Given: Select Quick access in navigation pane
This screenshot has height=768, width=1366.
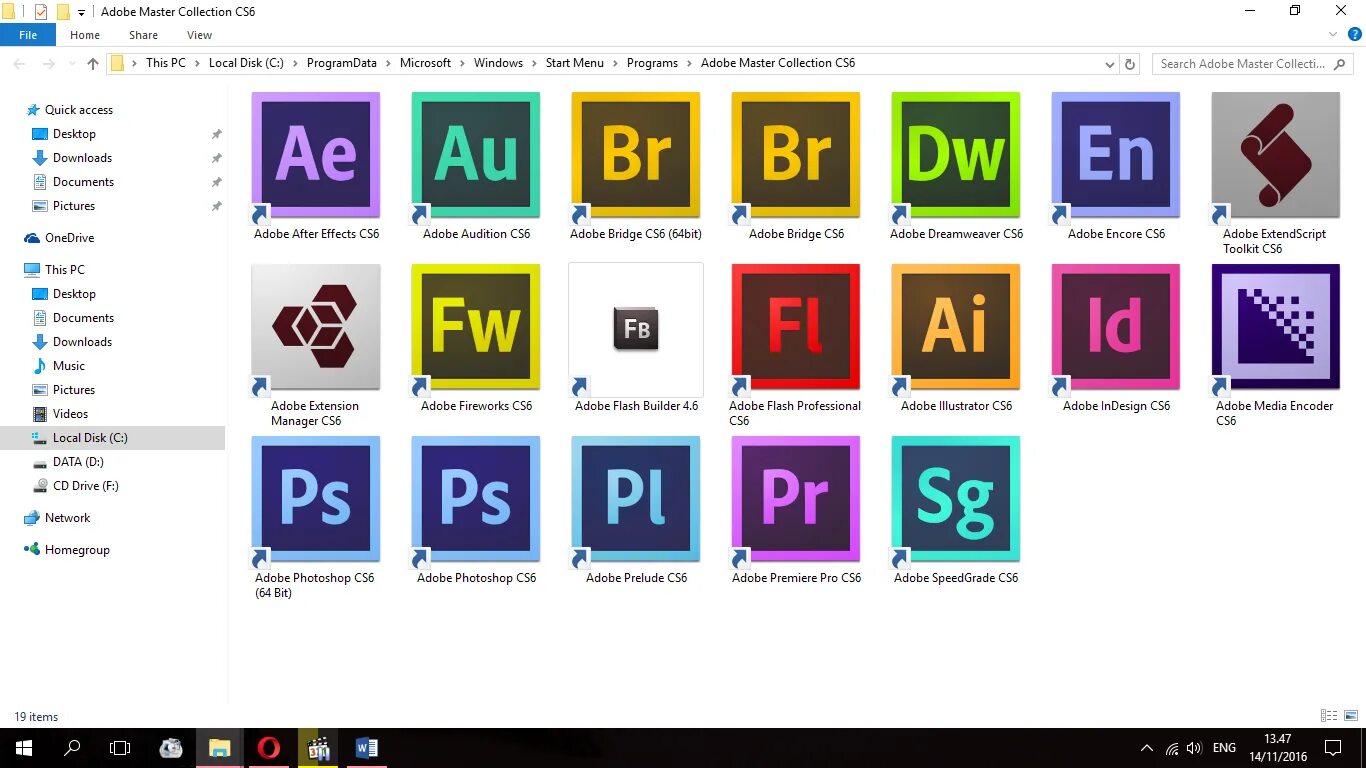Looking at the screenshot, I should [79, 110].
